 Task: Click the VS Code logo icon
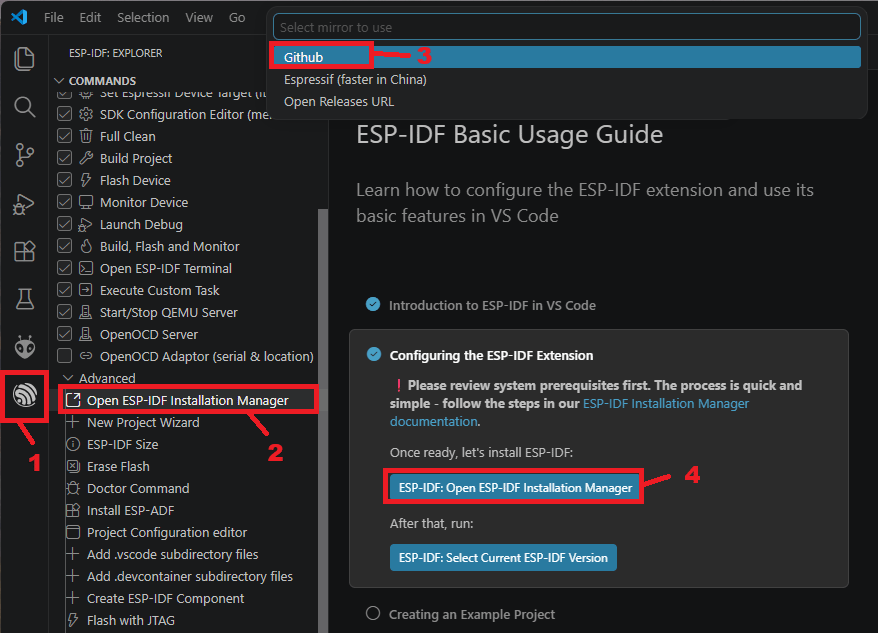point(19,17)
